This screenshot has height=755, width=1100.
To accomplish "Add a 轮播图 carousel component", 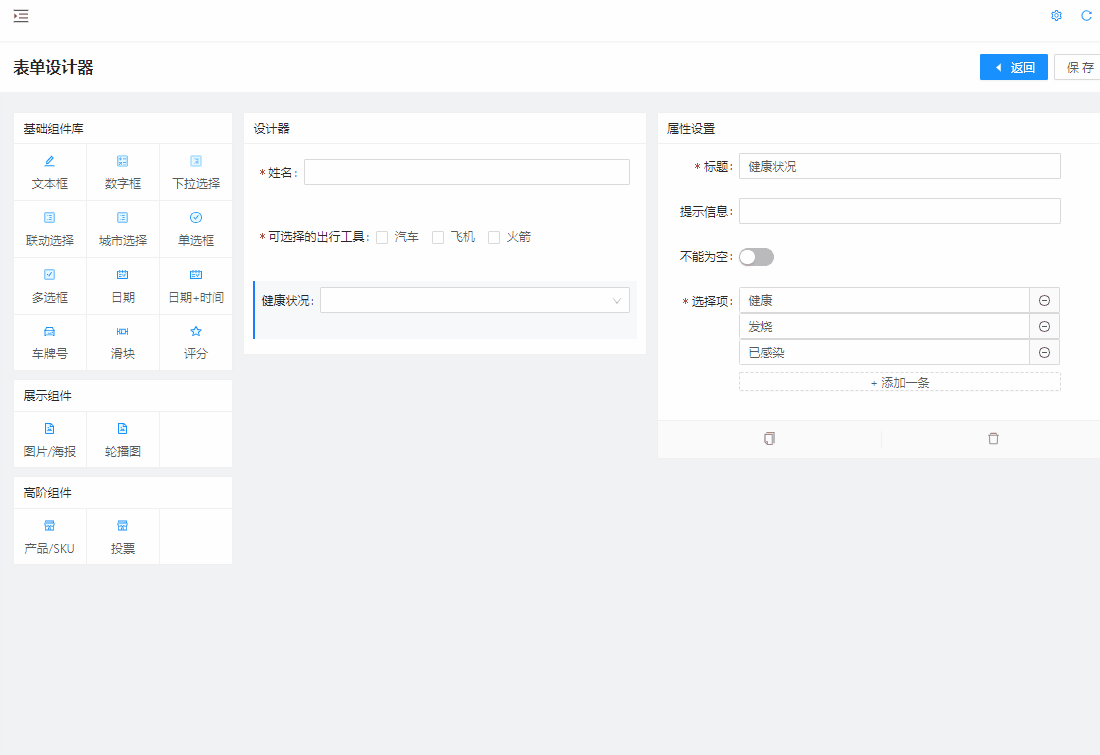I will 123,440.
